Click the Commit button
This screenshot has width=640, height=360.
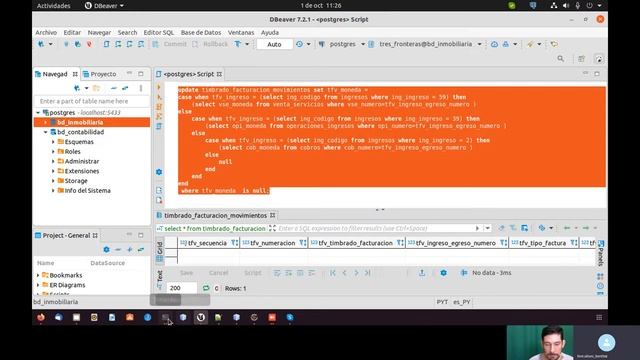click(170, 44)
